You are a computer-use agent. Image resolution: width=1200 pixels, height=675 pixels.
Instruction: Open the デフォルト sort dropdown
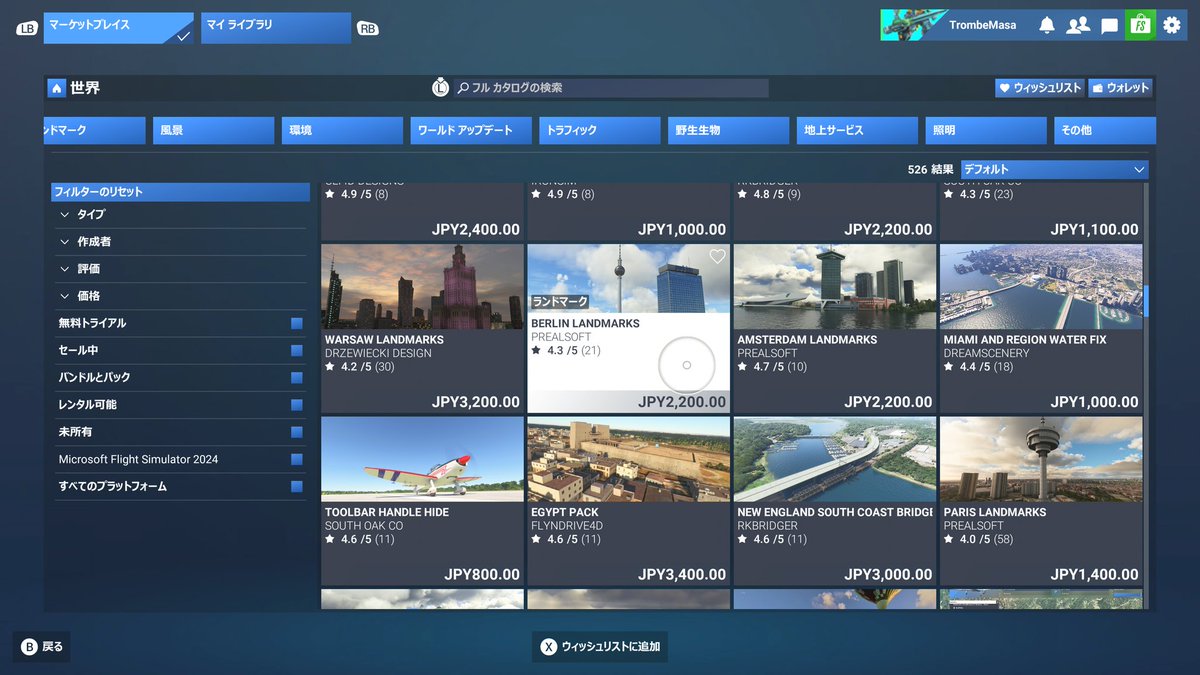click(x=1054, y=170)
